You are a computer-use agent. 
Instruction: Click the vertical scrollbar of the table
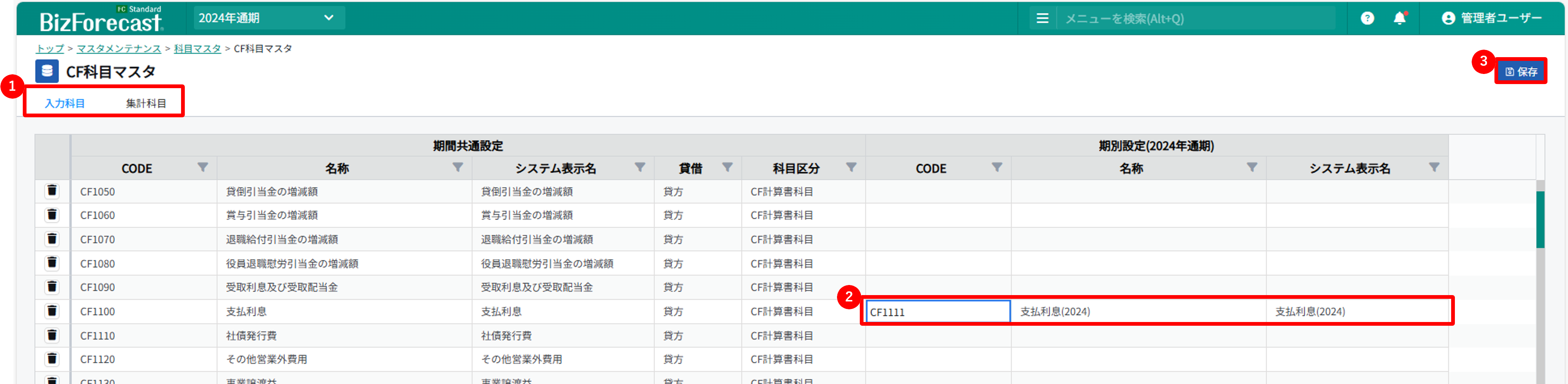pos(1540,220)
